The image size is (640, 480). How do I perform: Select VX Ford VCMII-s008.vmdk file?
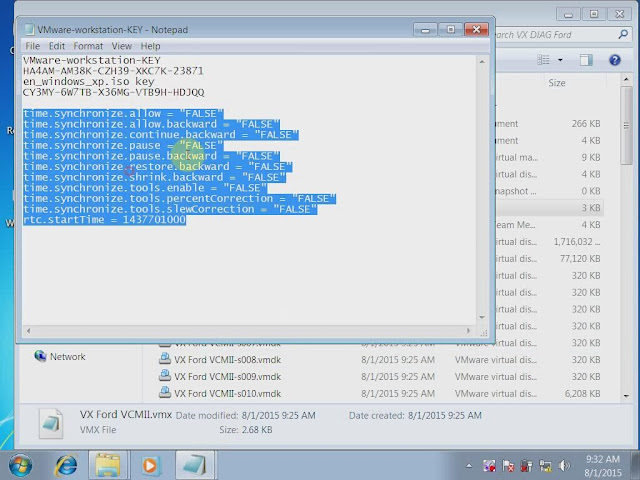coord(227,360)
